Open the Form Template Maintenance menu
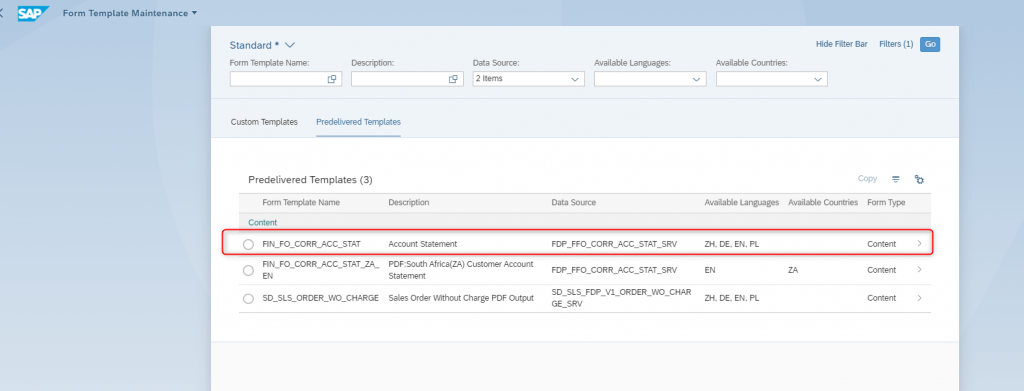 [130, 13]
